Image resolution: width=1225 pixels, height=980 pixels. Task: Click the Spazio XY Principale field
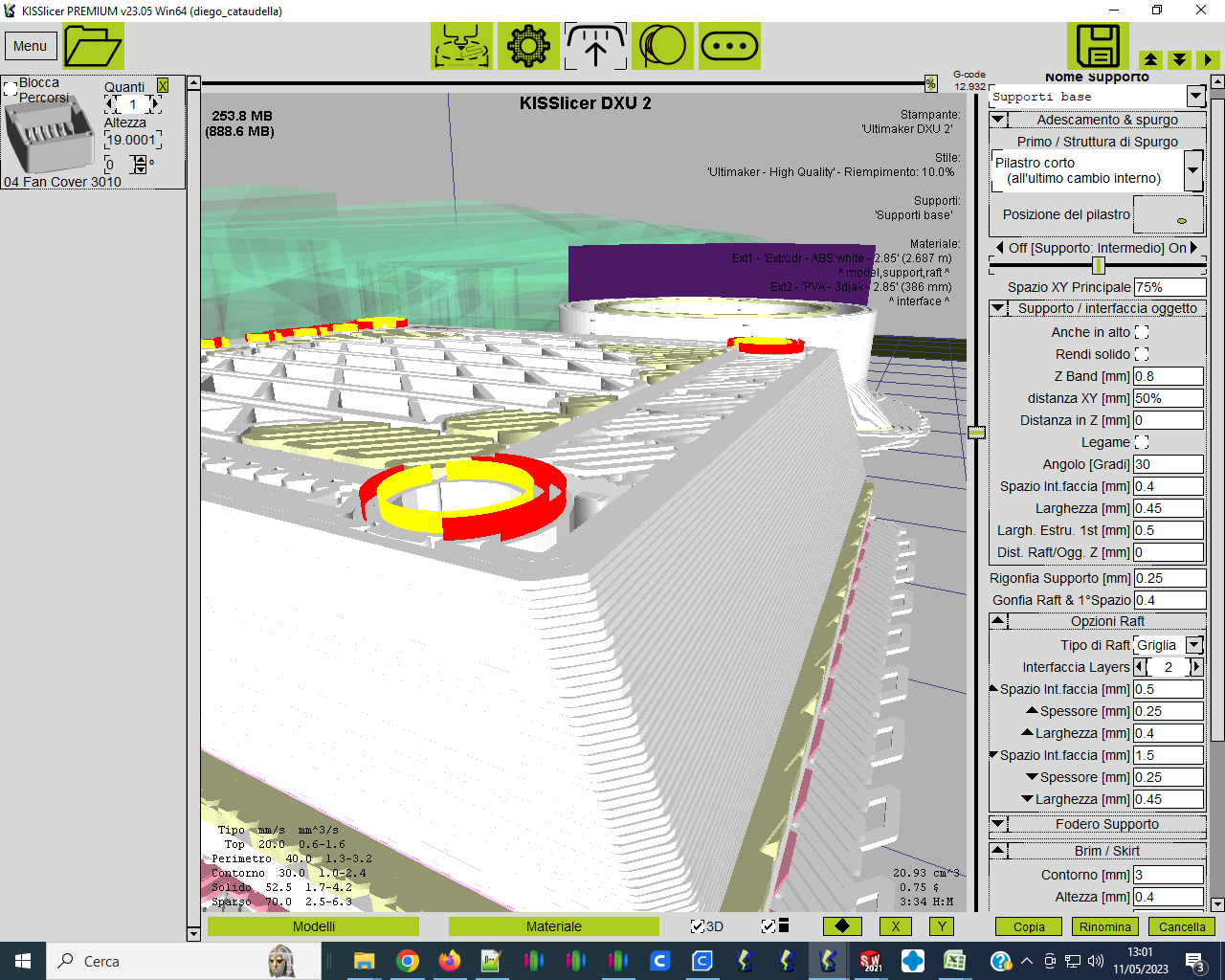click(1169, 287)
